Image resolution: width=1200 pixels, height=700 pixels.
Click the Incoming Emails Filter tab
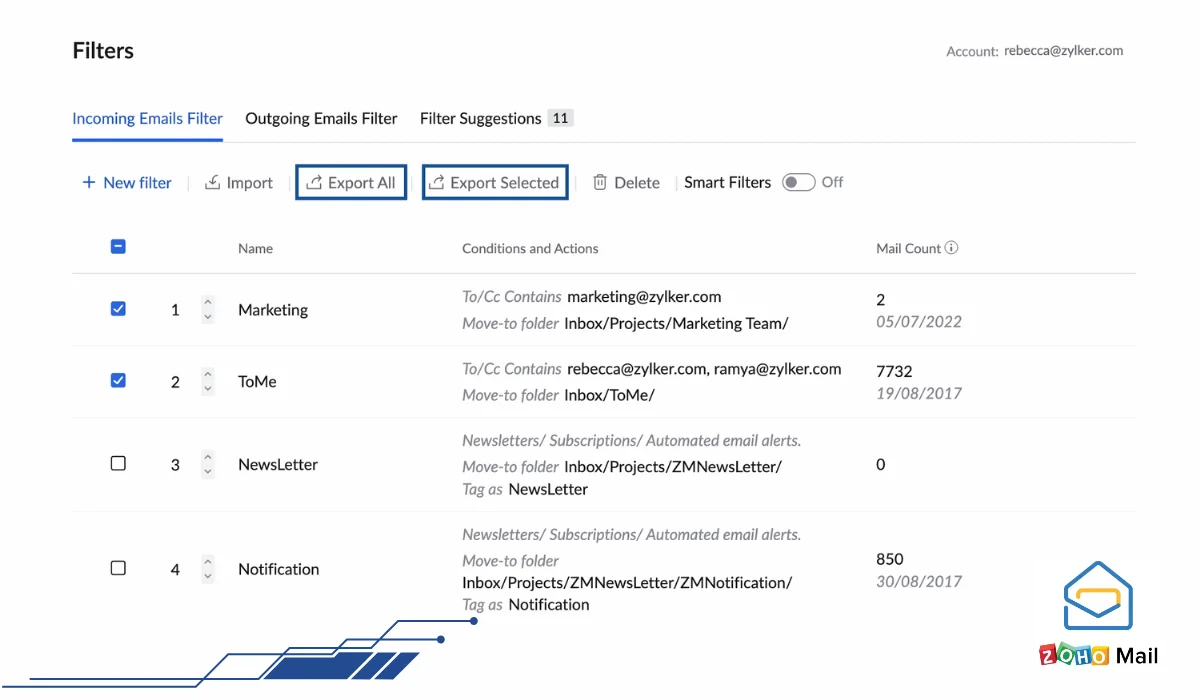(x=147, y=118)
